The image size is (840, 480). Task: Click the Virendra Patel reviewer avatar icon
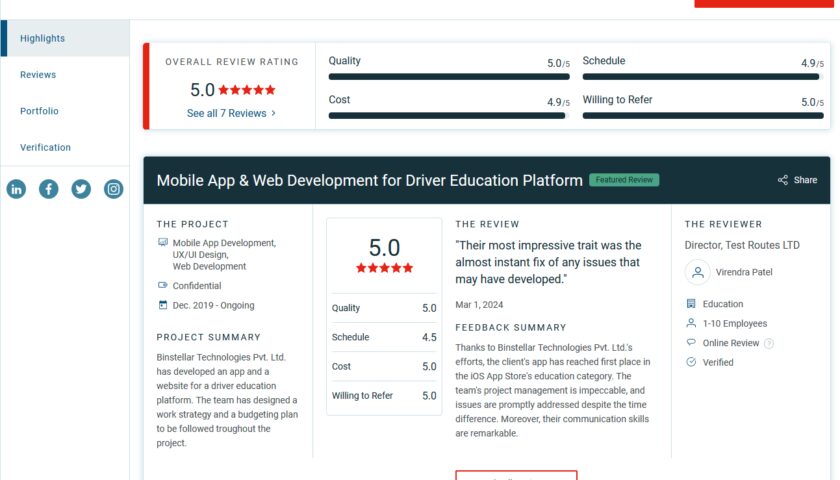point(697,272)
